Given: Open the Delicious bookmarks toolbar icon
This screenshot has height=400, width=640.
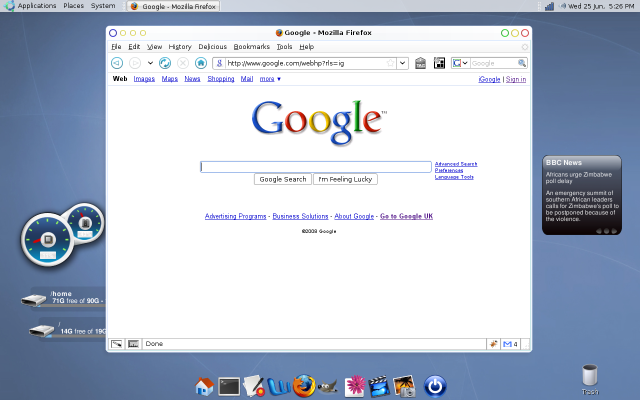Looking at the screenshot, I should pyautogui.click(x=439, y=63).
